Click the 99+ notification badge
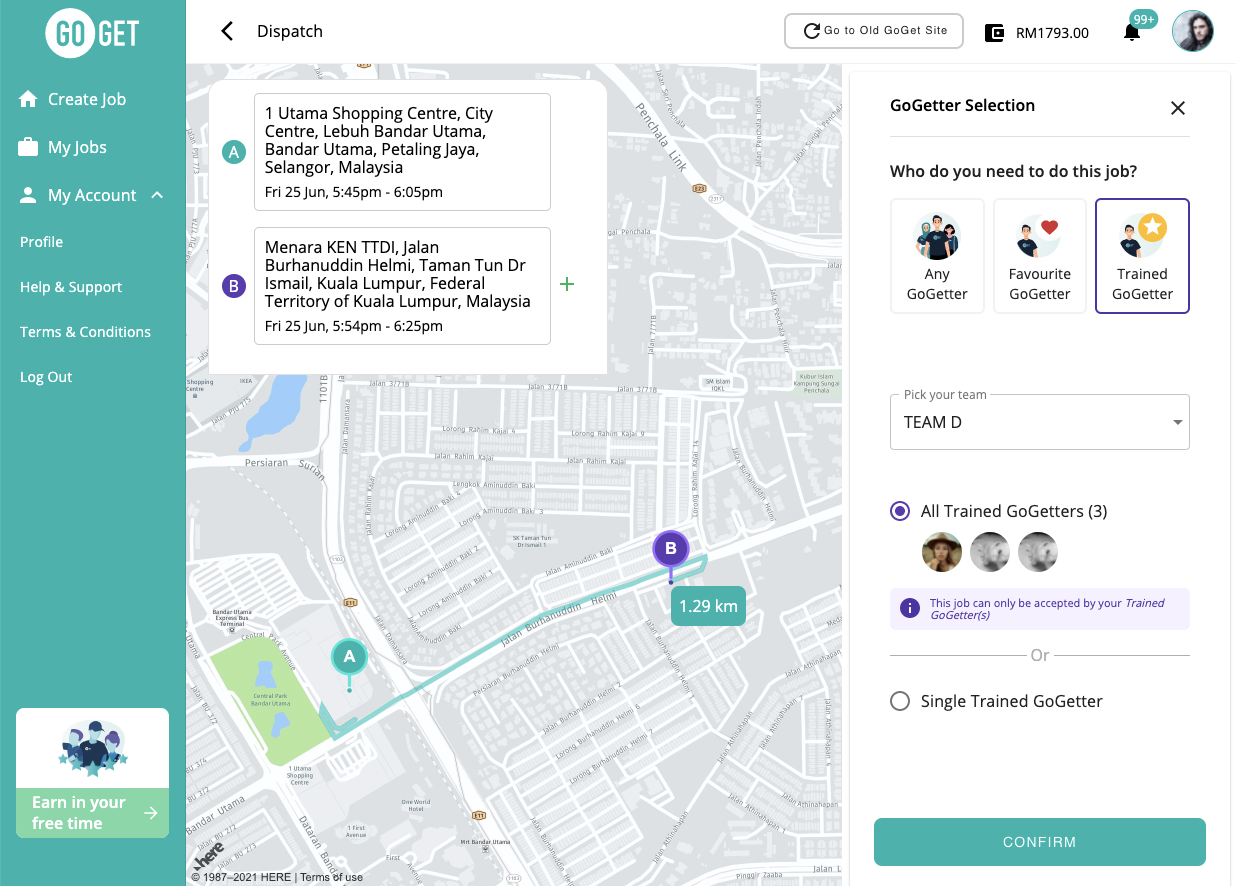Viewport: 1236px width, 886px height. point(1144,19)
